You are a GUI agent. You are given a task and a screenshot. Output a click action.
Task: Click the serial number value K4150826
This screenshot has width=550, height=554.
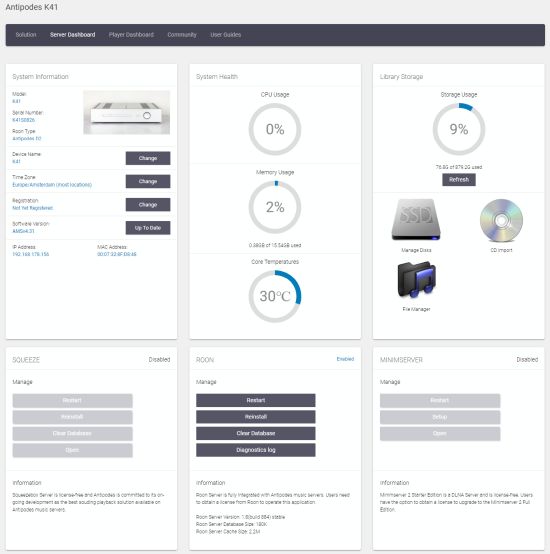[x=23, y=120]
